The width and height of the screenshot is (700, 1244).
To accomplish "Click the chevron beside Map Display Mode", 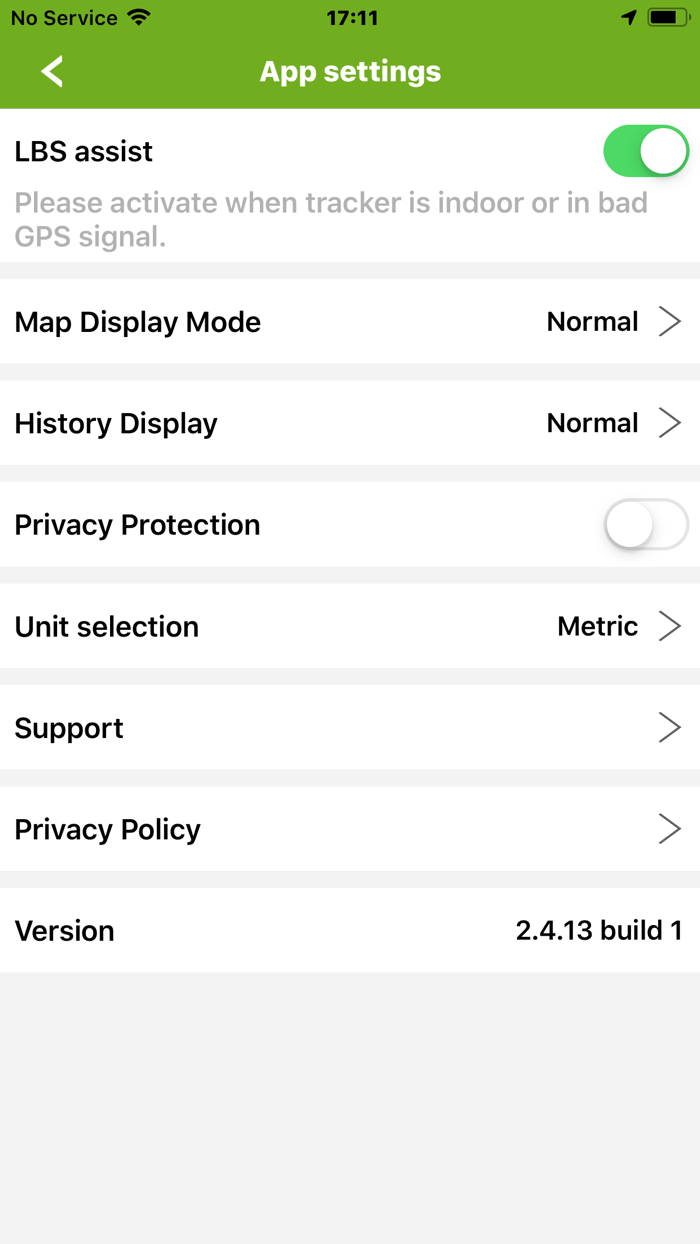I will 670,321.
